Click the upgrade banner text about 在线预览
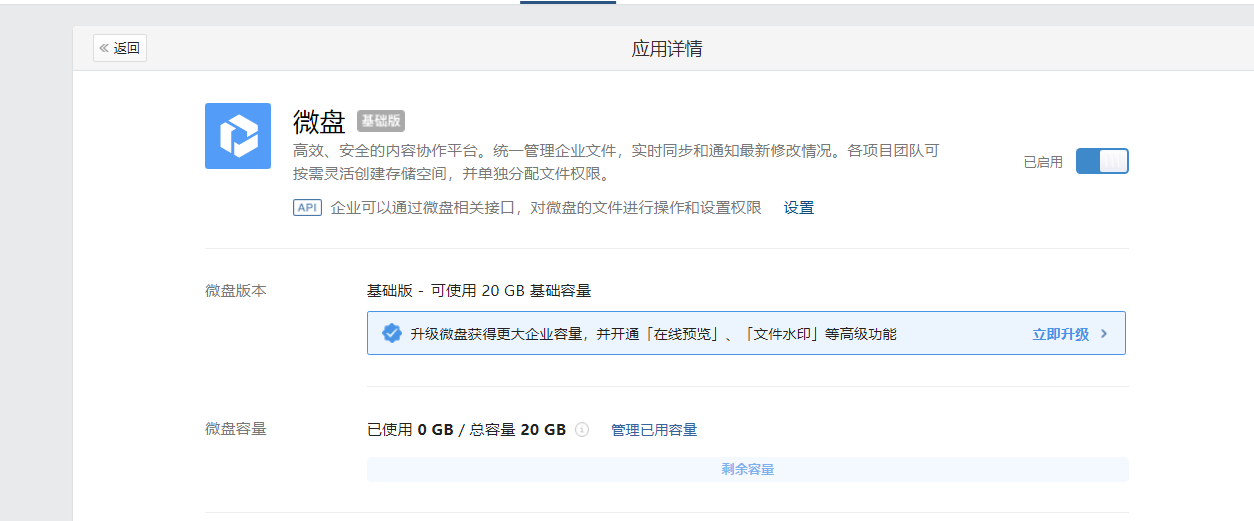 (653, 334)
